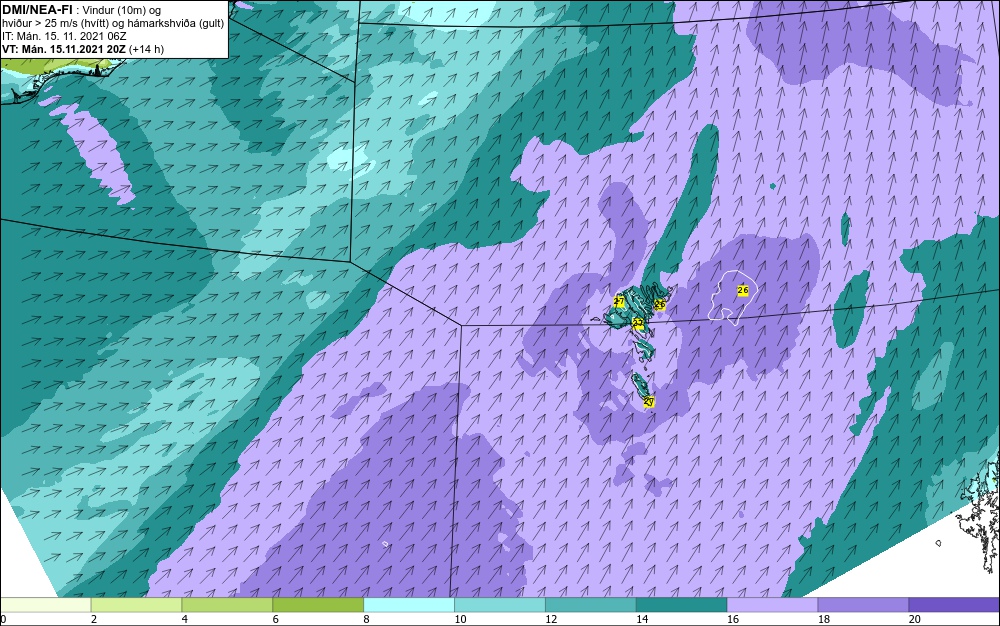Click the 16–18 m/s light lavender legend swatch
This screenshot has height=626, width=1000.
click(772, 605)
